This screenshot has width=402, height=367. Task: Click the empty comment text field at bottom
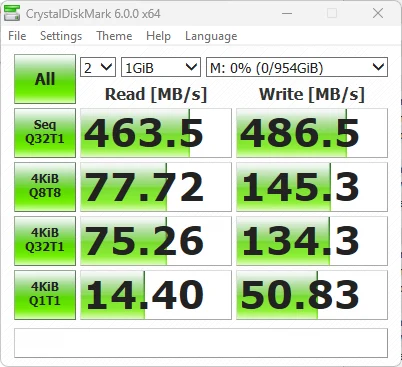tap(201, 343)
